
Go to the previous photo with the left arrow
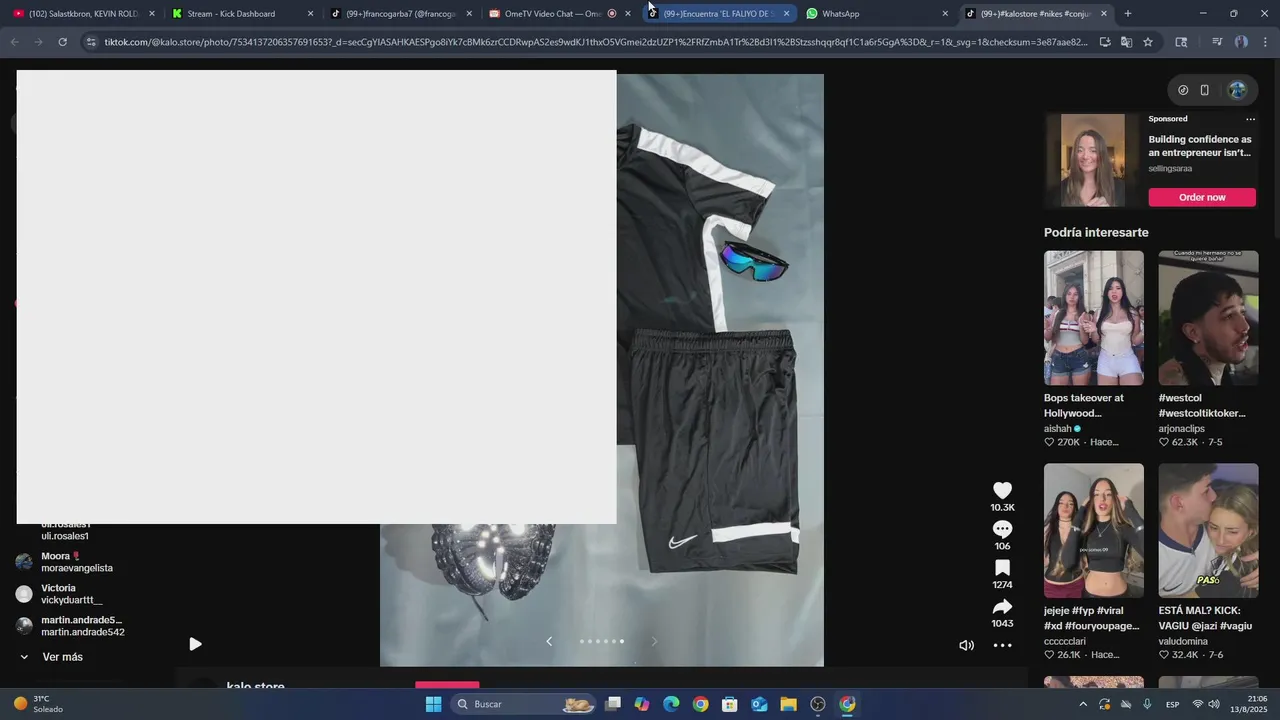[x=549, y=641]
